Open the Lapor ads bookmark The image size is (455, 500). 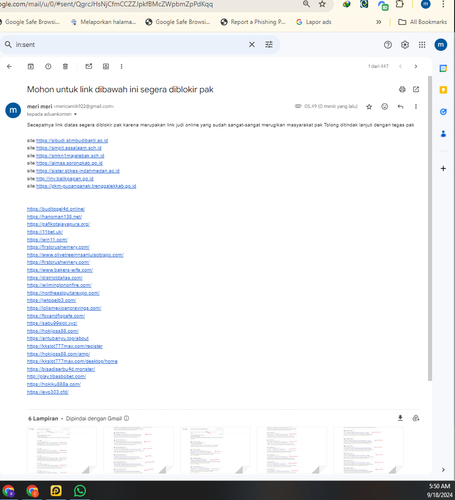(x=314, y=22)
